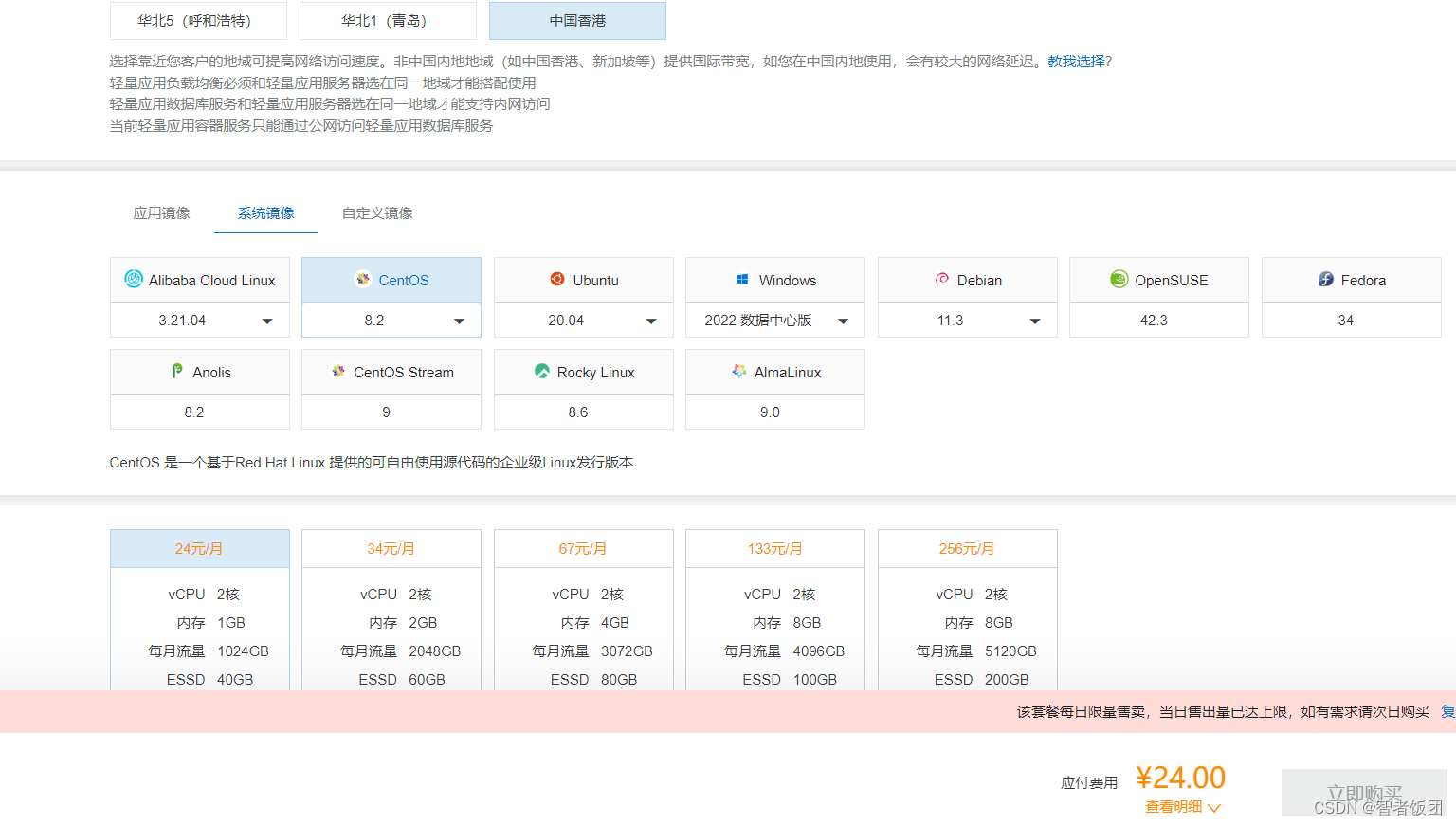
Task: Choose the CentOS Stream image name
Action: tap(404, 373)
